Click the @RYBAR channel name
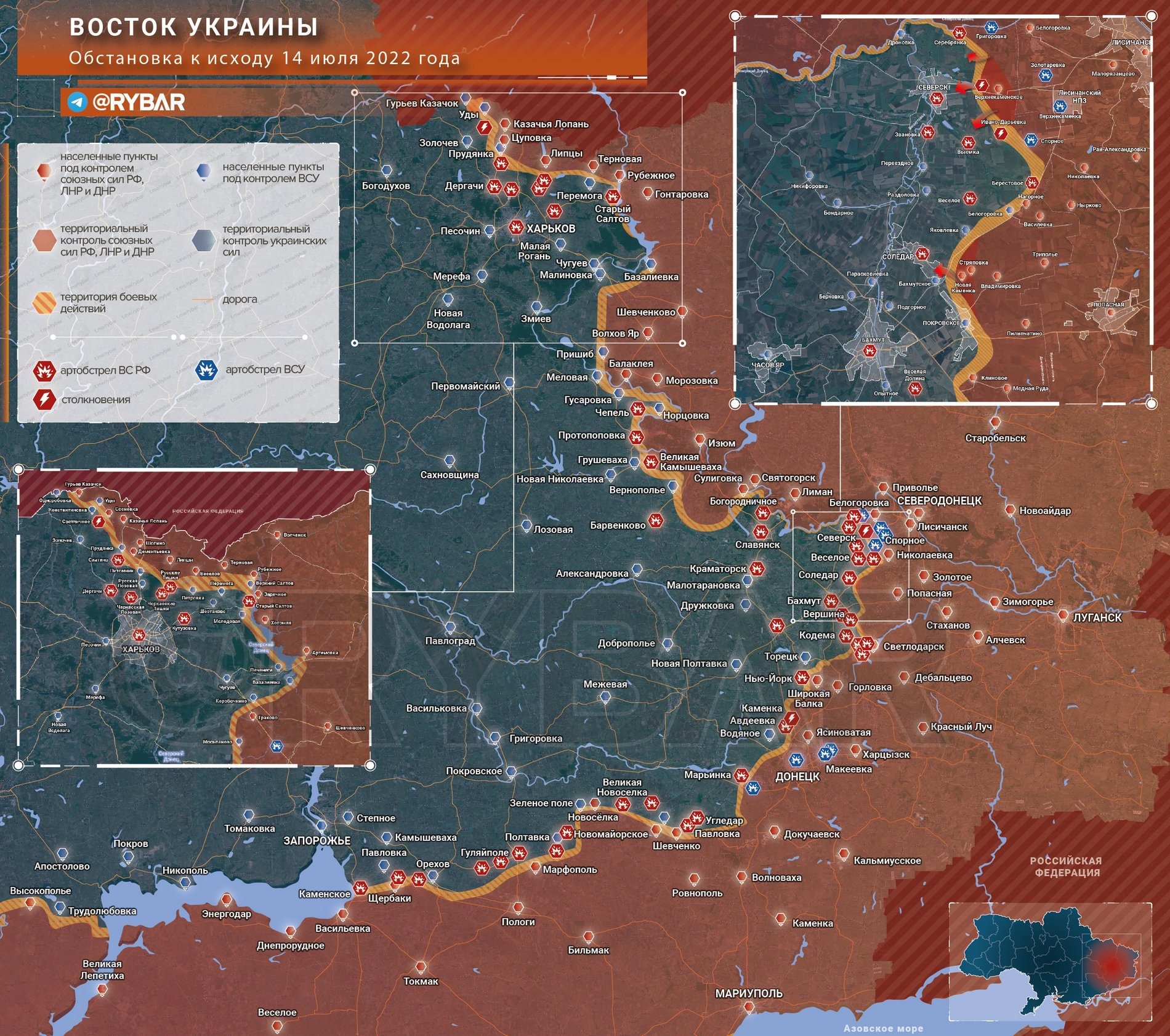The image size is (1170, 1036). (x=139, y=102)
